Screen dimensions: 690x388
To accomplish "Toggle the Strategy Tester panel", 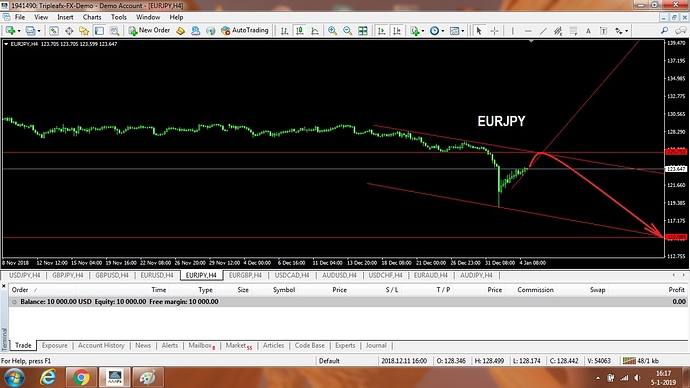I will tap(114, 31).
